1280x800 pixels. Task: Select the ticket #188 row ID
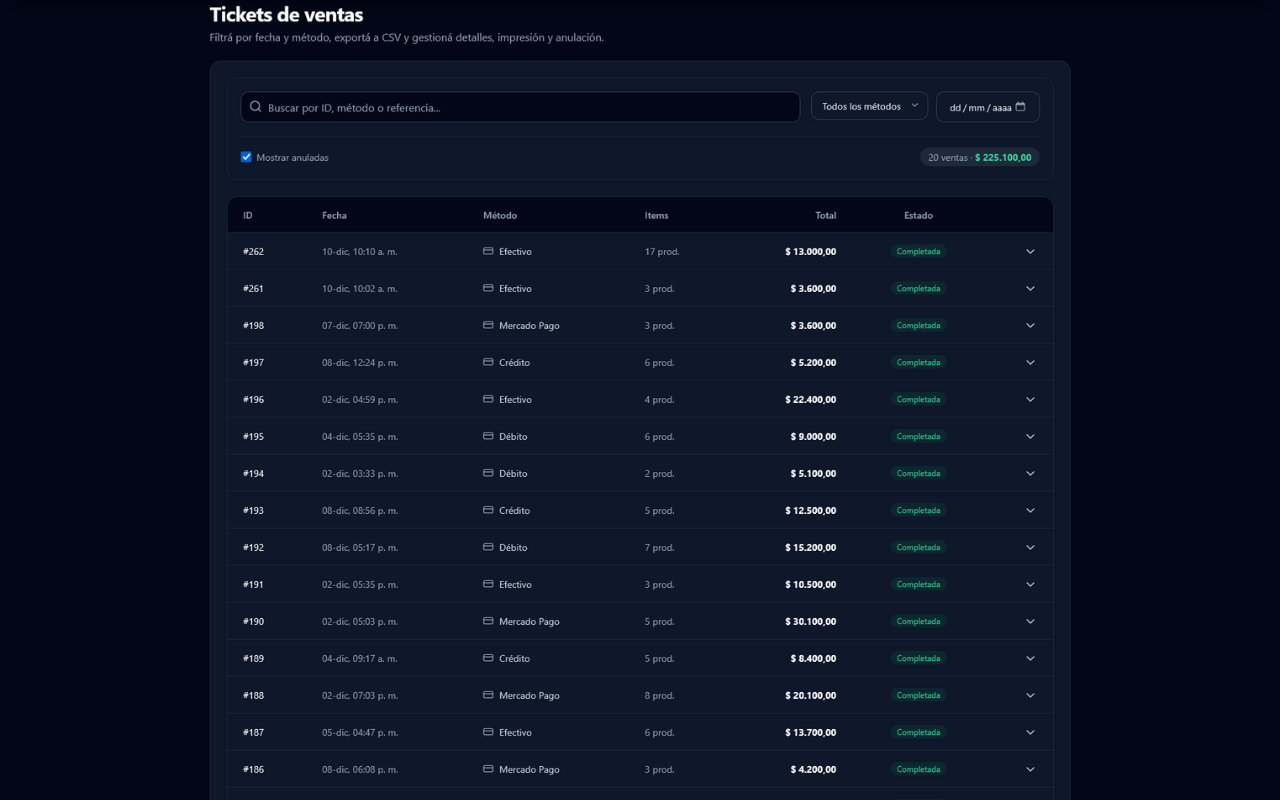[x=253, y=696]
